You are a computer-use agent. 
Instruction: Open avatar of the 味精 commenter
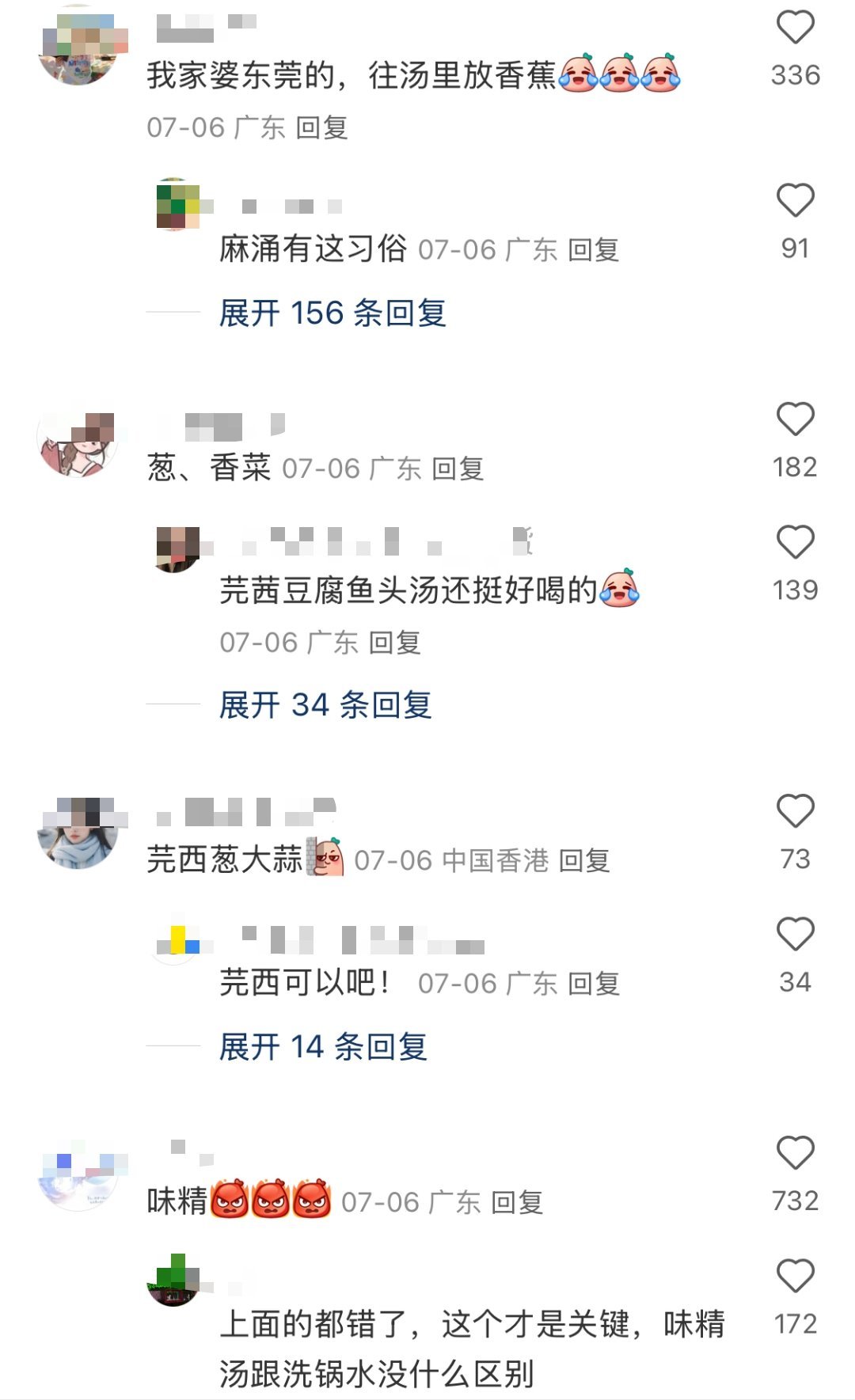(x=78, y=1172)
